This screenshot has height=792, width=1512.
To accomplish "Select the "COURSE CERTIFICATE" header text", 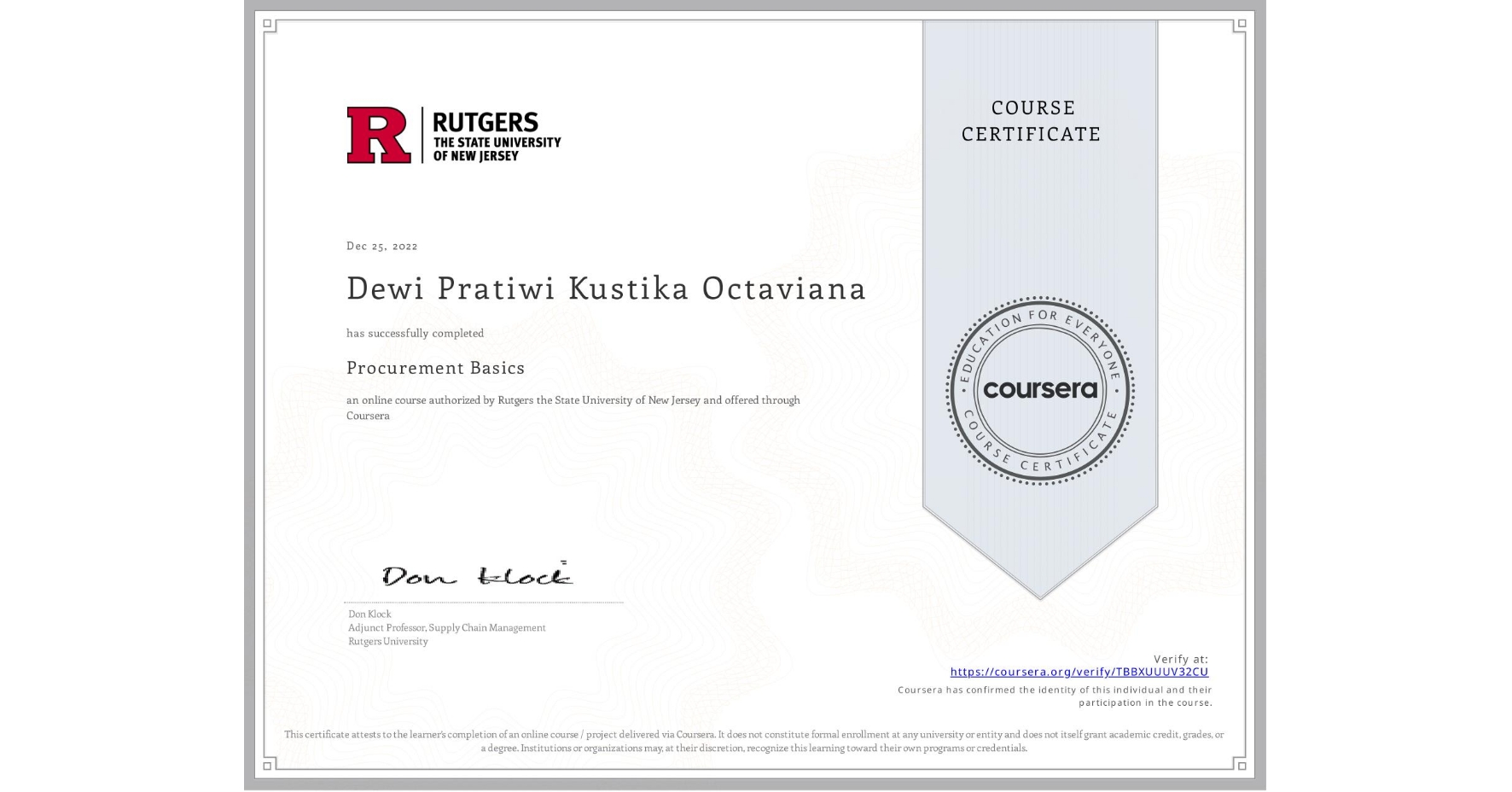I will pyautogui.click(x=1035, y=121).
